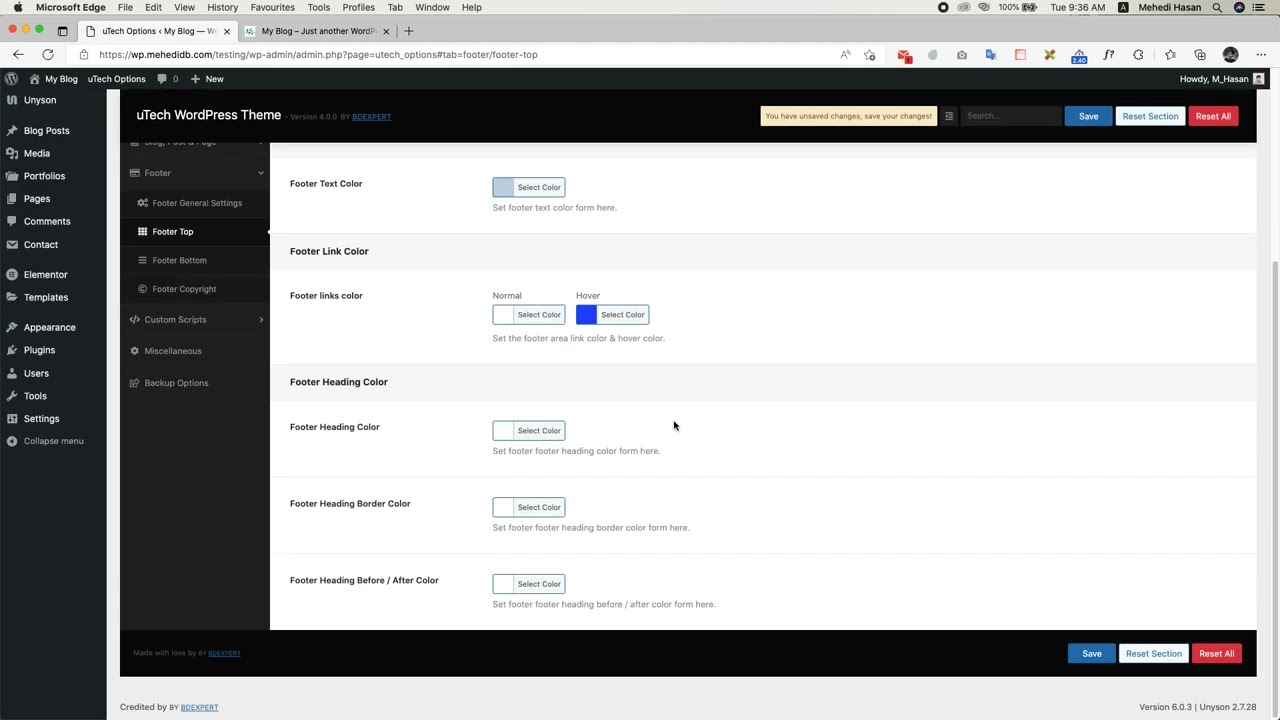Visit My Blog from admin bar
This screenshot has width=1280, height=720.
[x=54, y=79]
